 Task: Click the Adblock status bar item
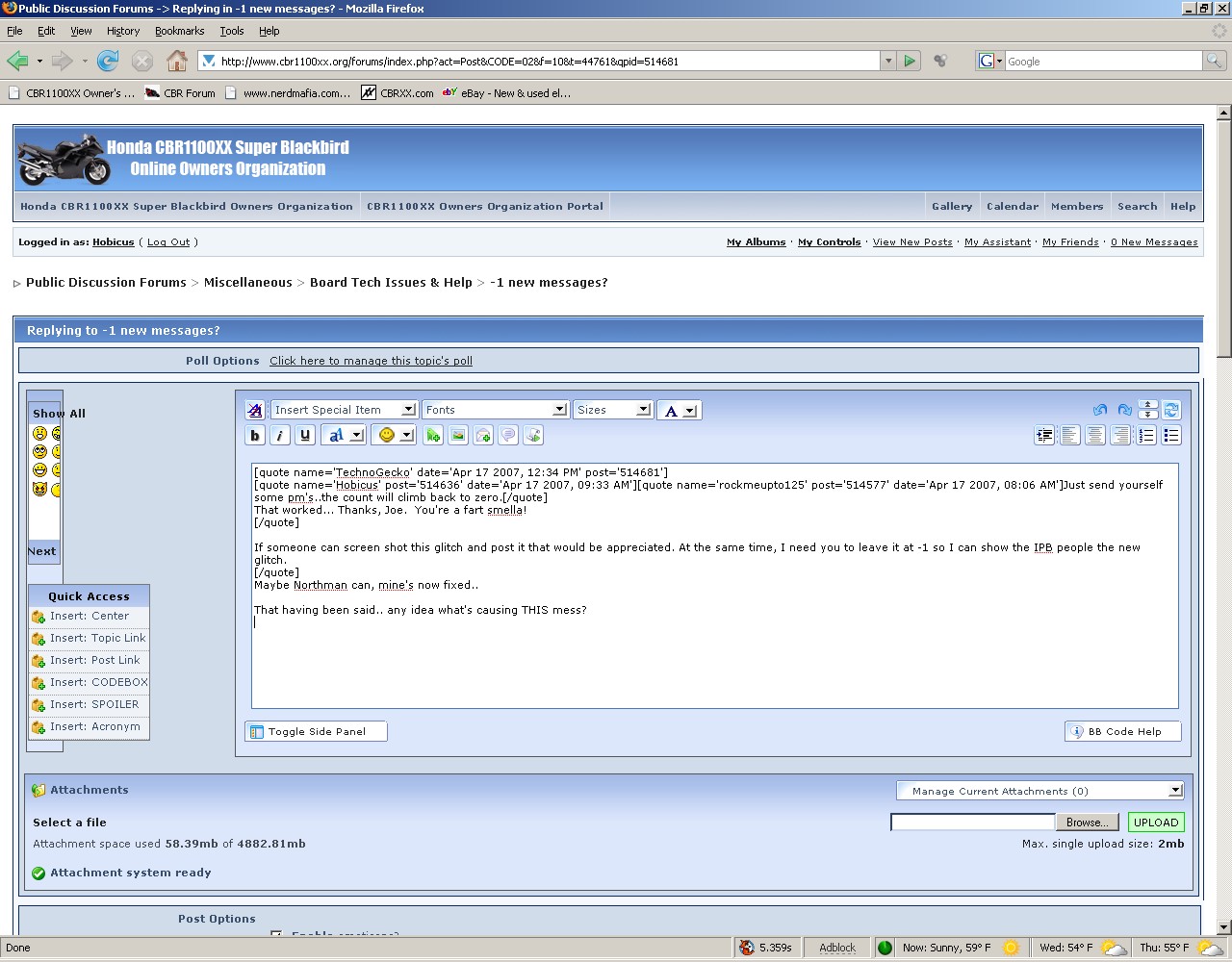pyautogui.click(x=837, y=948)
